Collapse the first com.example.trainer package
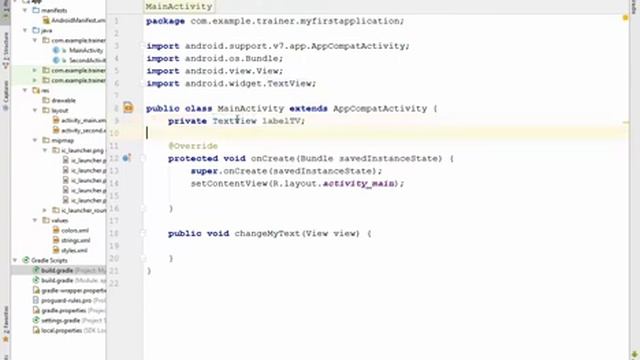 (x=35, y=40)
